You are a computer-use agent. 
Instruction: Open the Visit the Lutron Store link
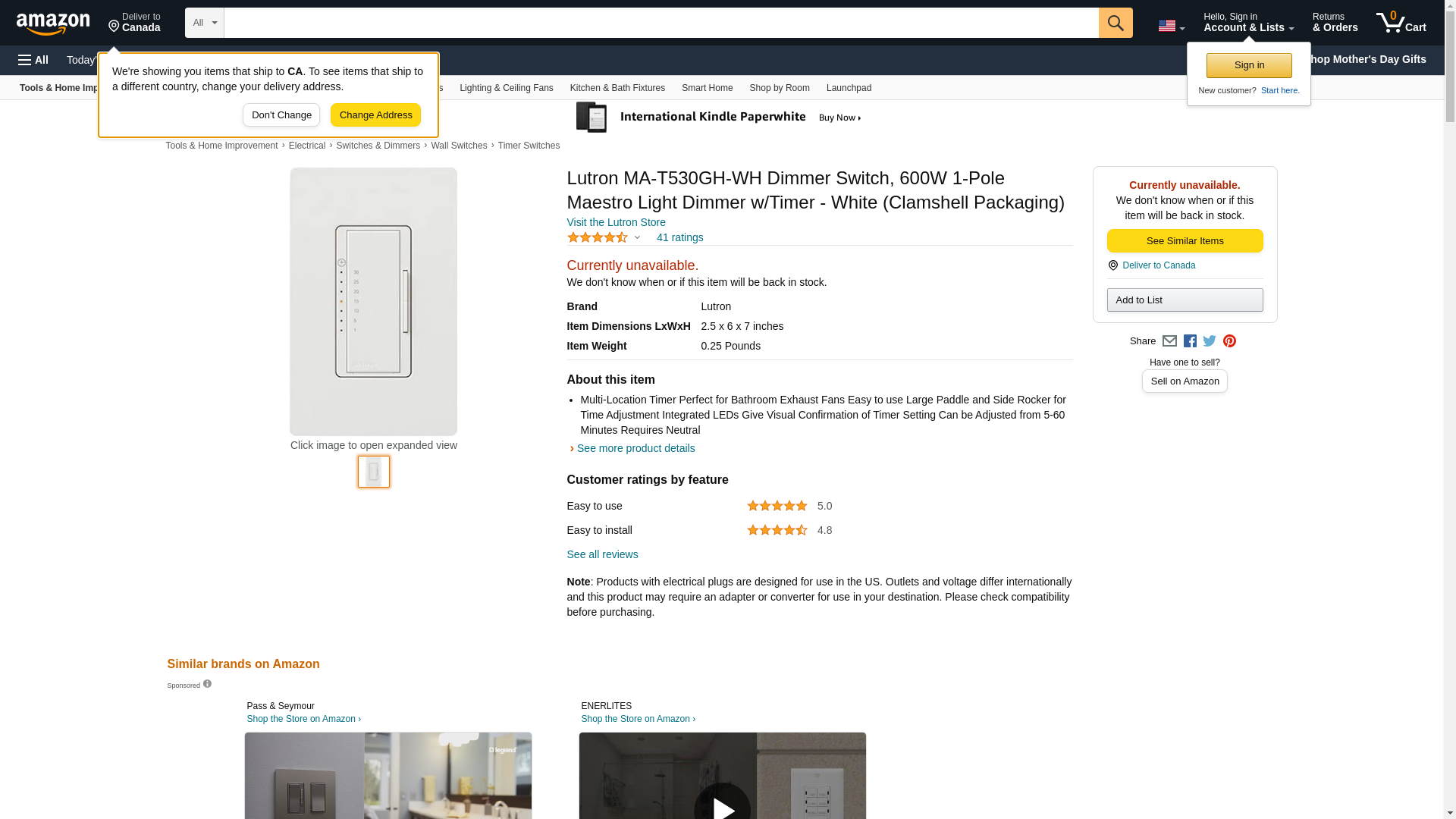[x=616, y=222]
